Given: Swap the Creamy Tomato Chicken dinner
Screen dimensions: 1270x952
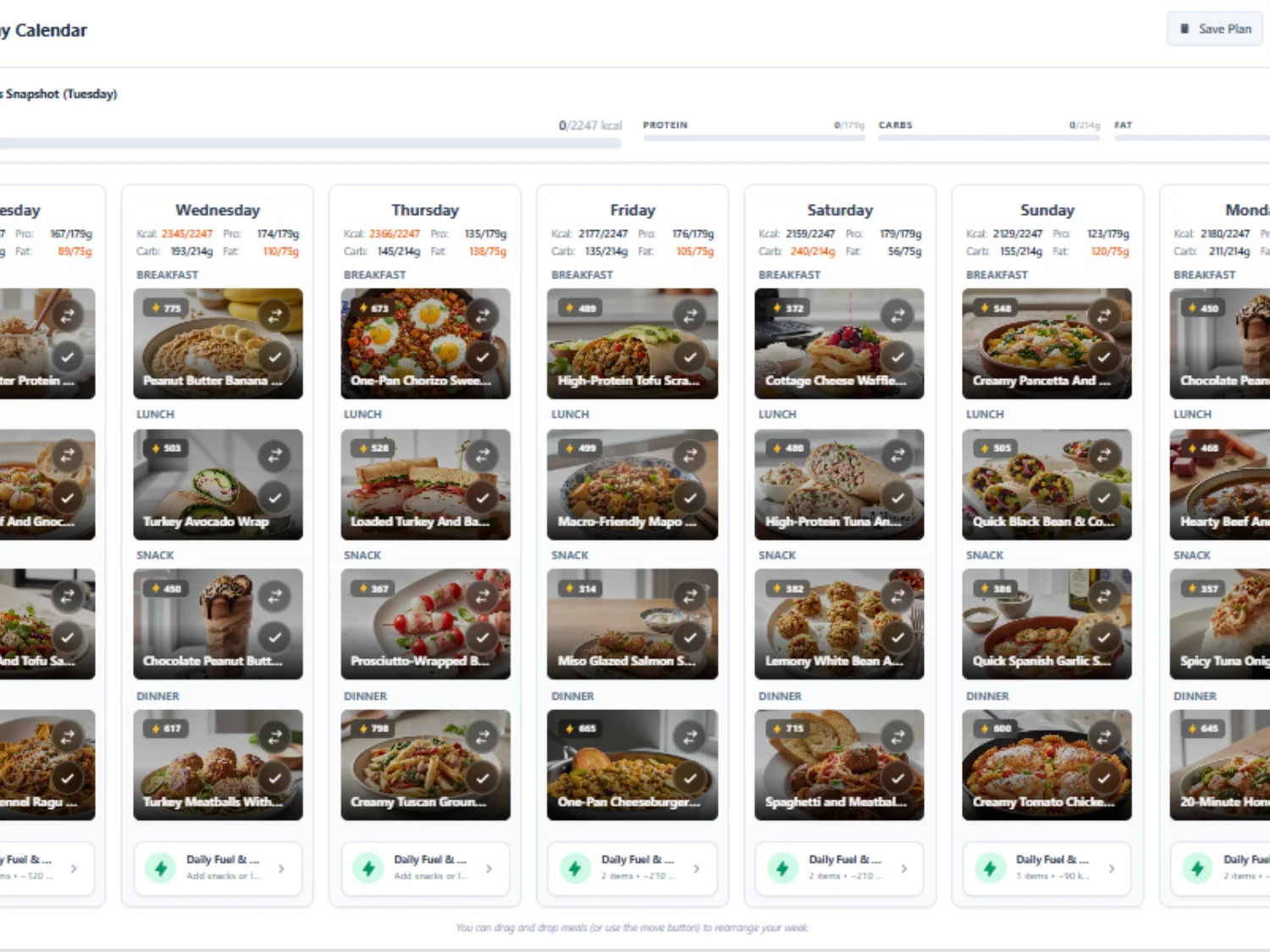Looking at the screenshot, I should tap(1104, 736).
